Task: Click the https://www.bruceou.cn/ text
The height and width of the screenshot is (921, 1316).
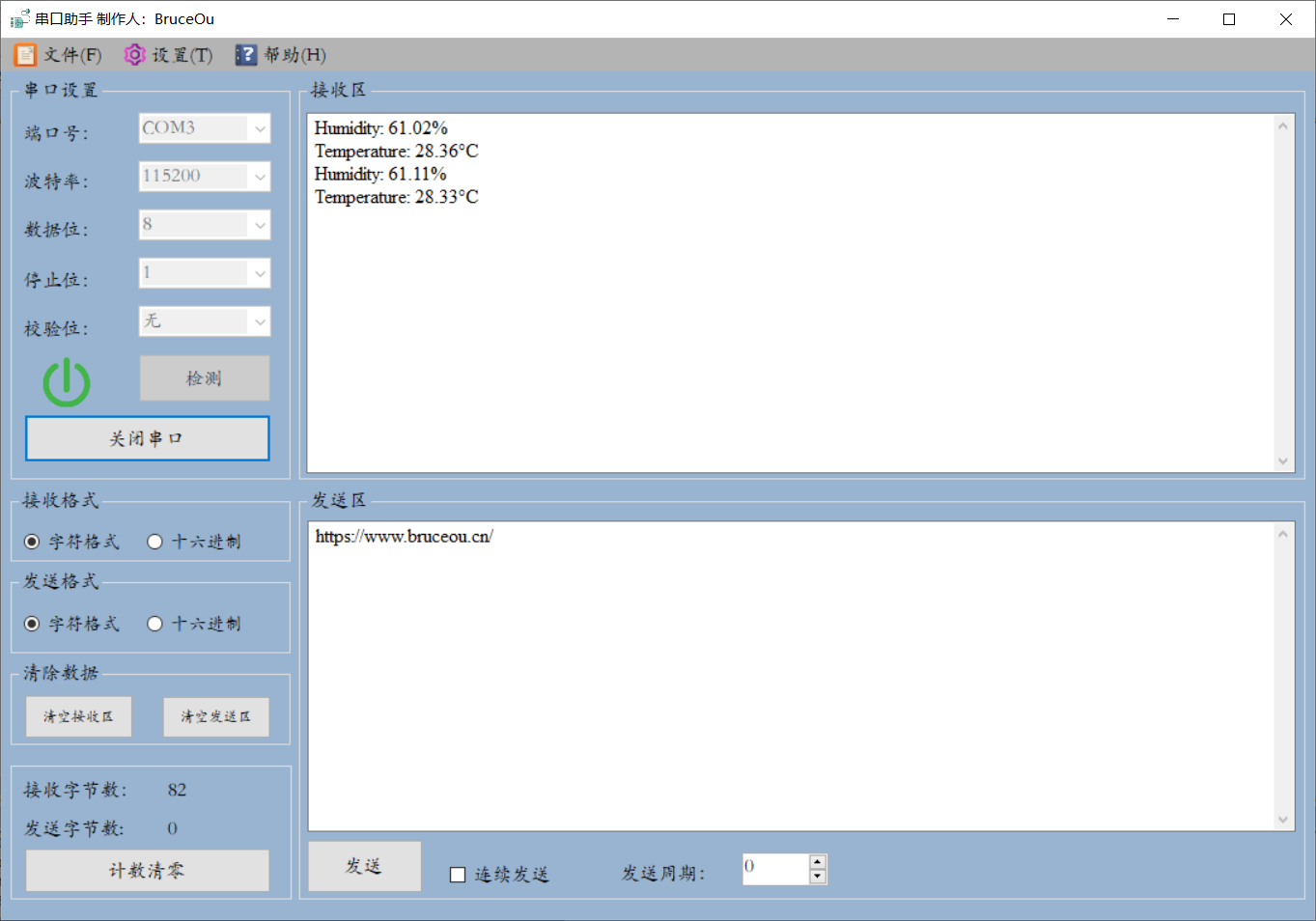Action: (405, 537)
